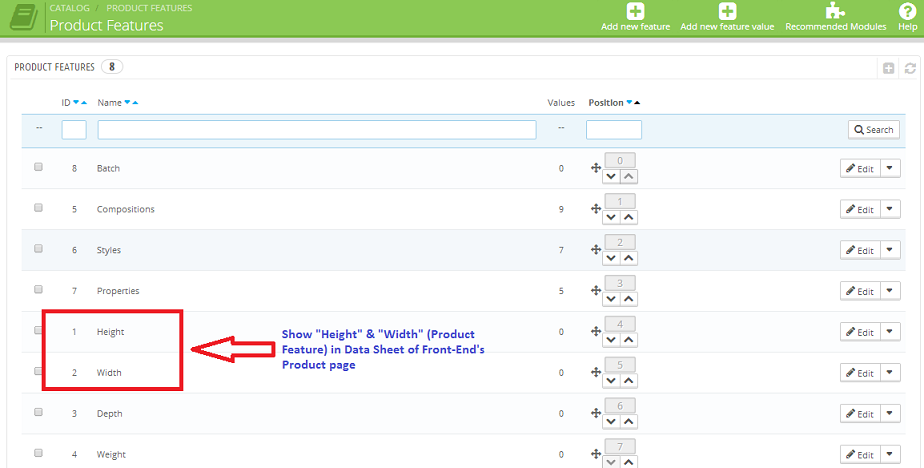Select the Batch row checkbox
Screen dimensions: 924x468
(38, 167)
